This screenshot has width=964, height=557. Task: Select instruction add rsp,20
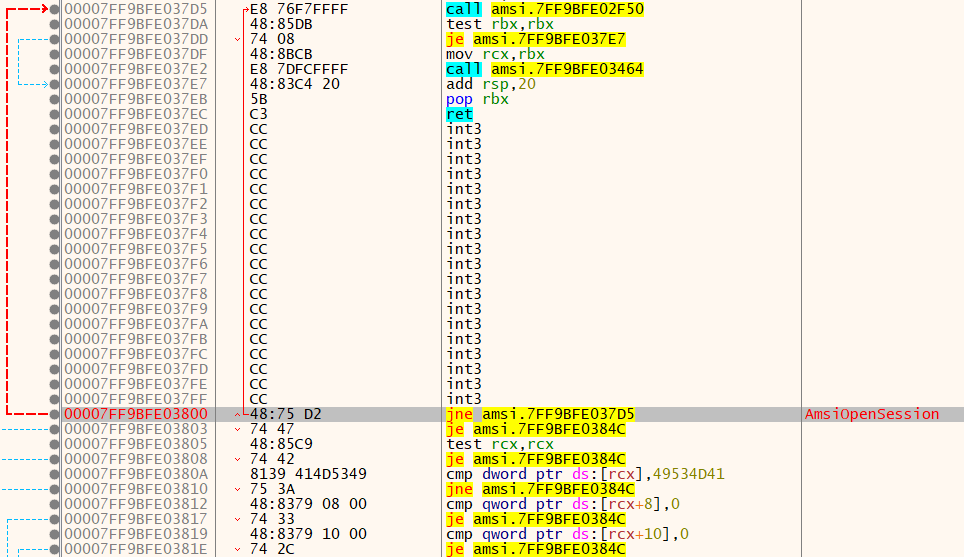click(x=491, y=84)
